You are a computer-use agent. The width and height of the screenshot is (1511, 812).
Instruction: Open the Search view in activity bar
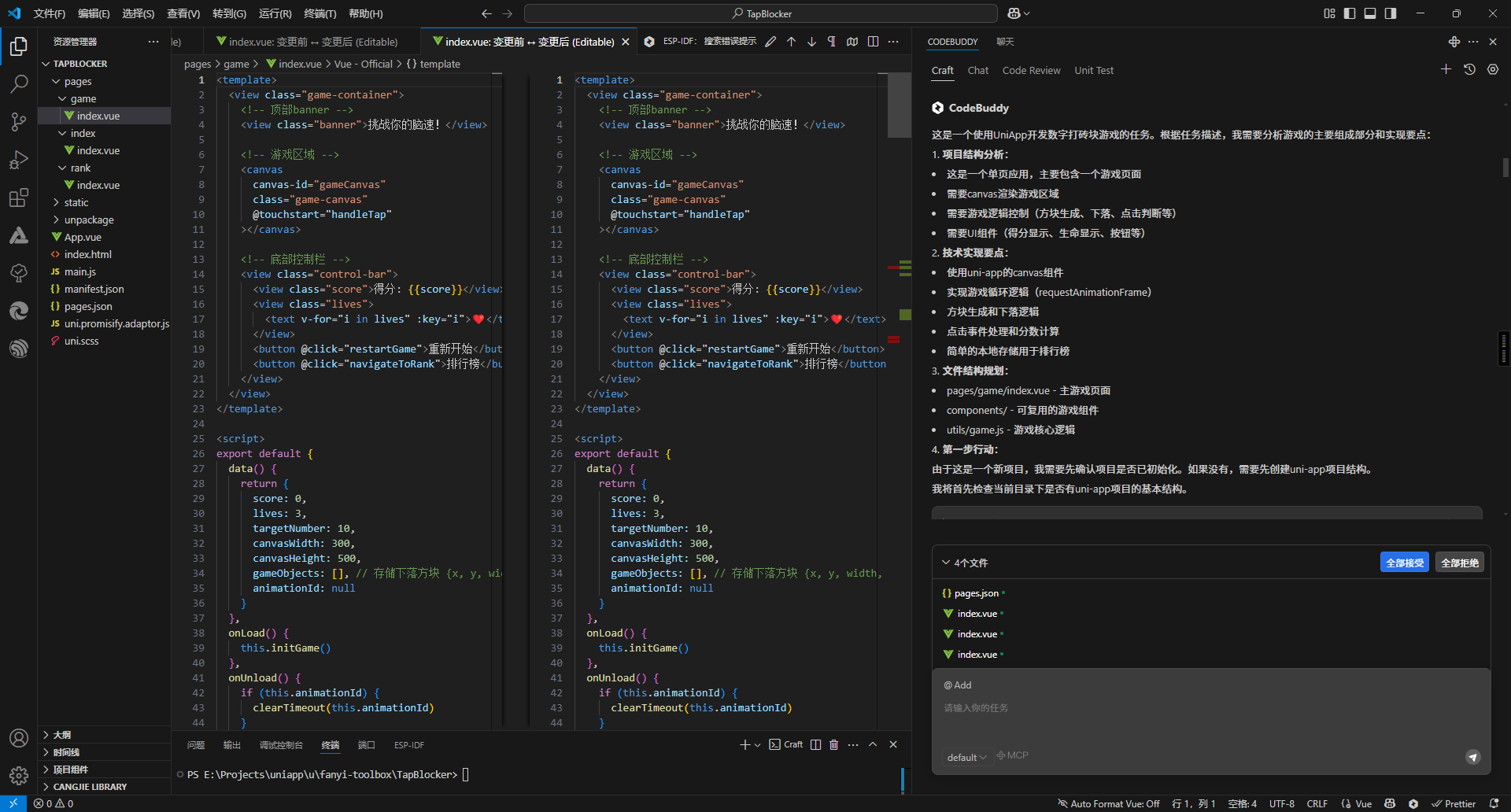tap(19, 83)
